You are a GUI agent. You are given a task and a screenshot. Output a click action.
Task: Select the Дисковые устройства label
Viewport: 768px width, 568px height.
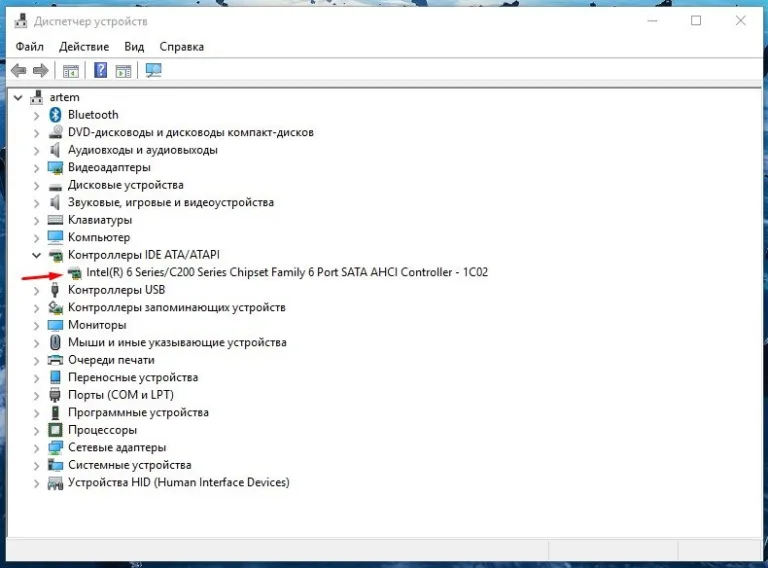pos(126,185)
